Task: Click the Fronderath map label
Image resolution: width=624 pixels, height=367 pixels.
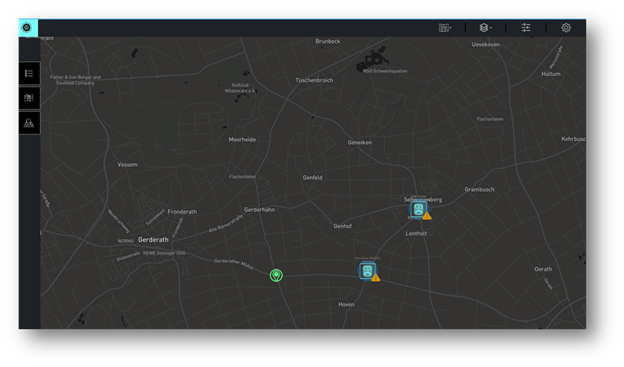Action: pos(182,212)
